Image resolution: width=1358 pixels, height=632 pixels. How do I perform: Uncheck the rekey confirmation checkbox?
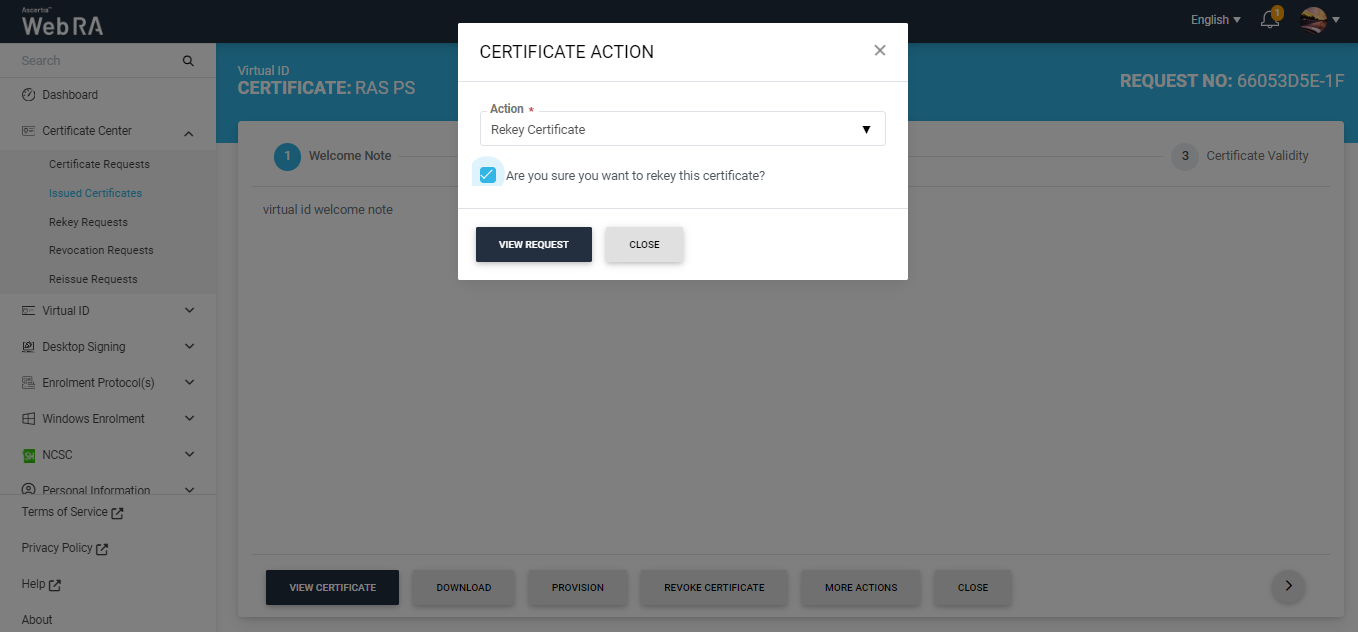[x=488, y=175]
